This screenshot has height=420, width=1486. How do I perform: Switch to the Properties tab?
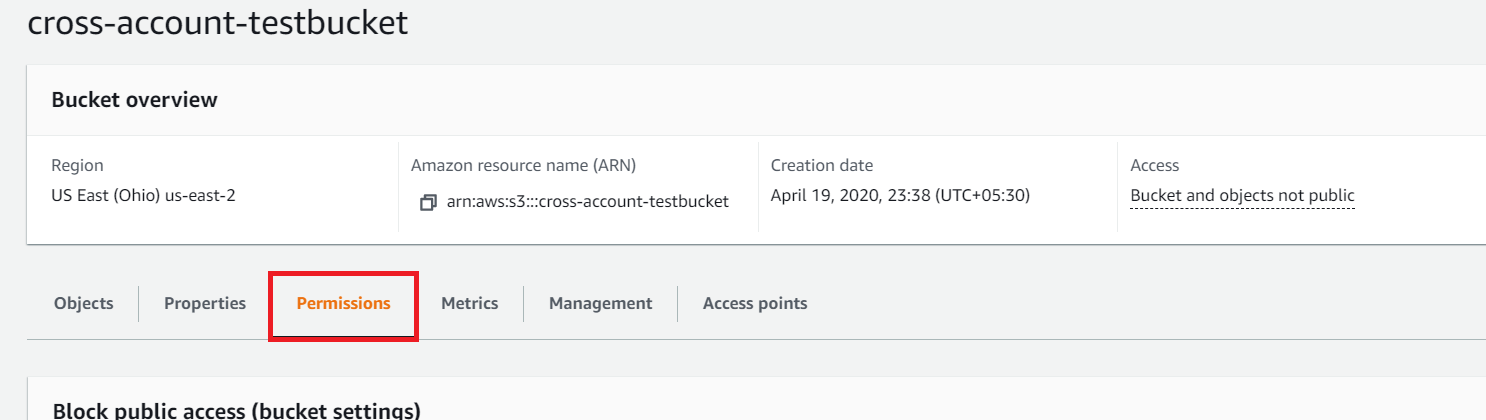[x=205, y=303]
